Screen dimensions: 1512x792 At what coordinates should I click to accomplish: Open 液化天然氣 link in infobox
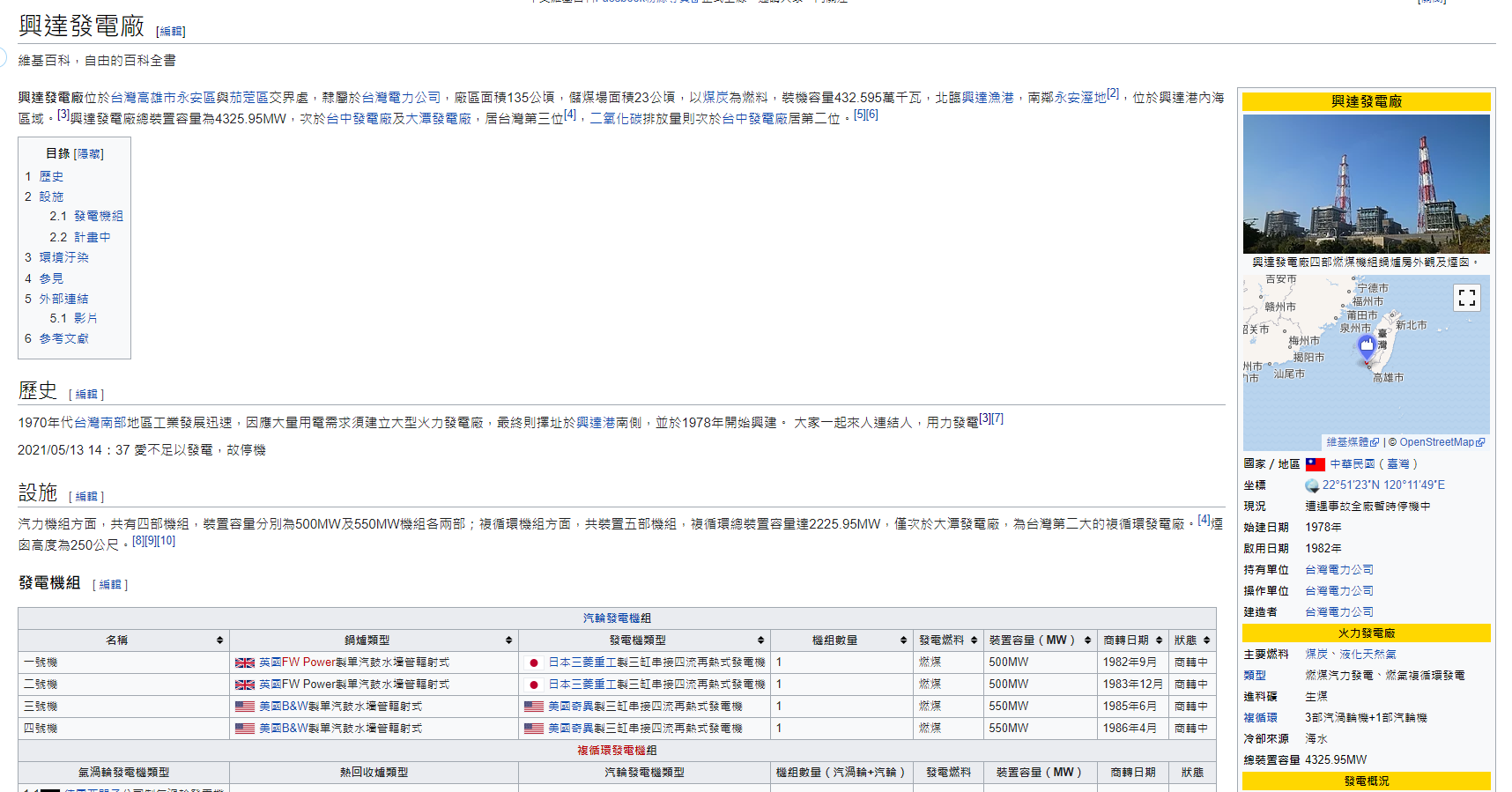click(x=1367, y=655)
